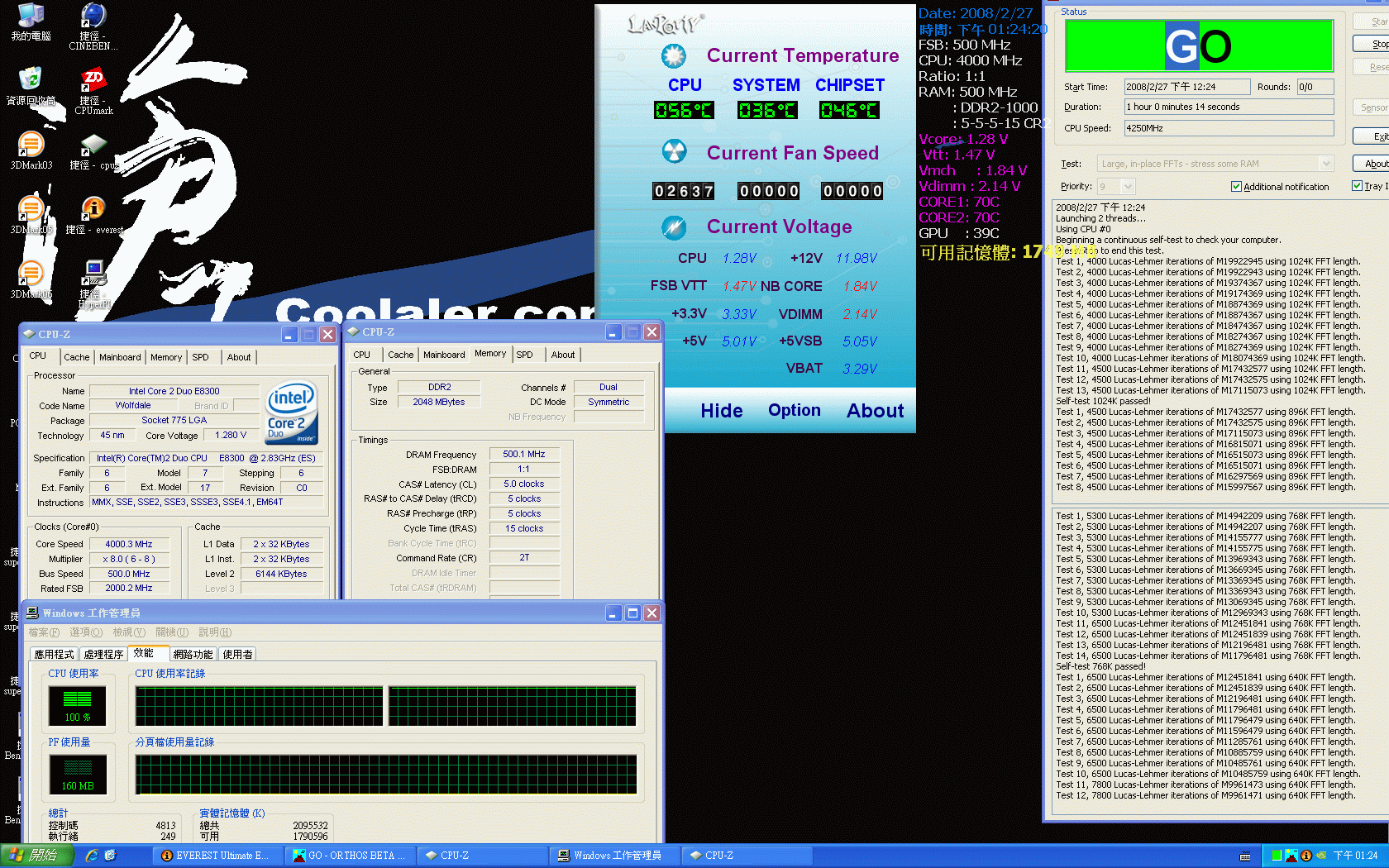Click the CPU temperature 056°C readout
1389x868 pixels.
click(684, 110)
